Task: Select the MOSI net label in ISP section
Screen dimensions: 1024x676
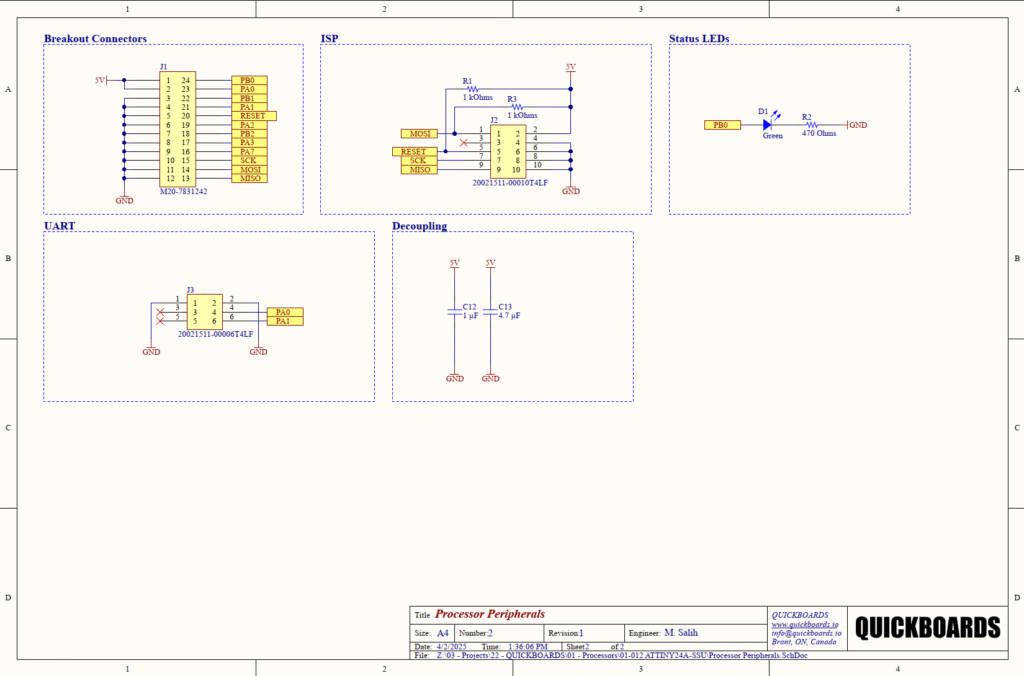Action: (417, 133)
